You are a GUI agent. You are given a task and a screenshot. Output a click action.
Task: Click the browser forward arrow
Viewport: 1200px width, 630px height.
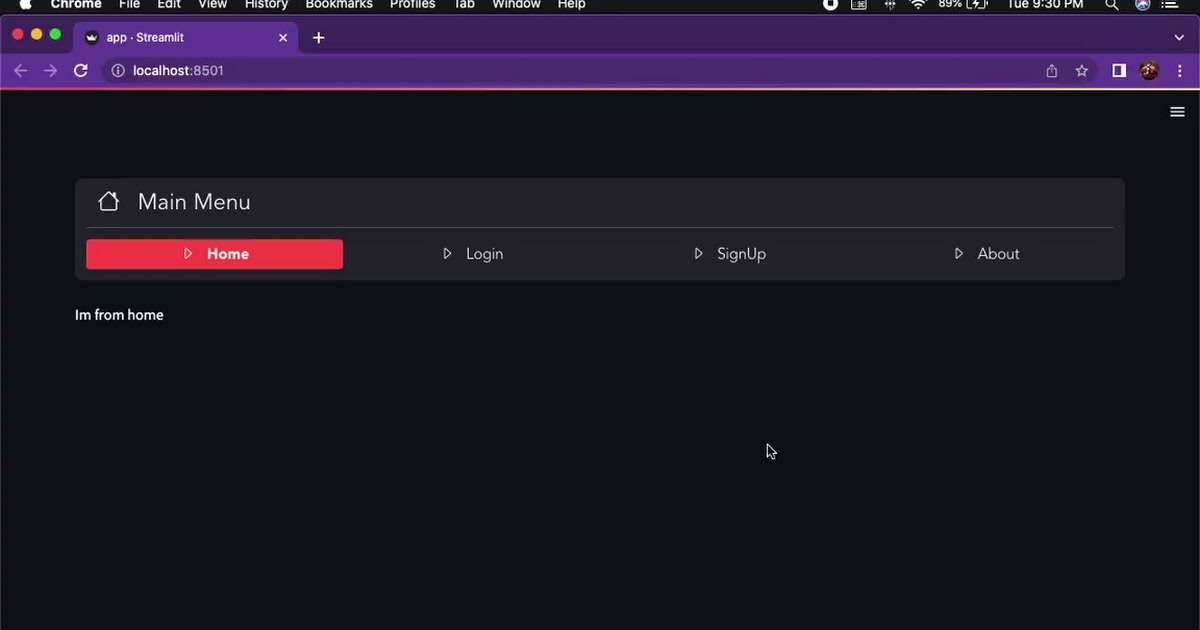pos(51,71)
